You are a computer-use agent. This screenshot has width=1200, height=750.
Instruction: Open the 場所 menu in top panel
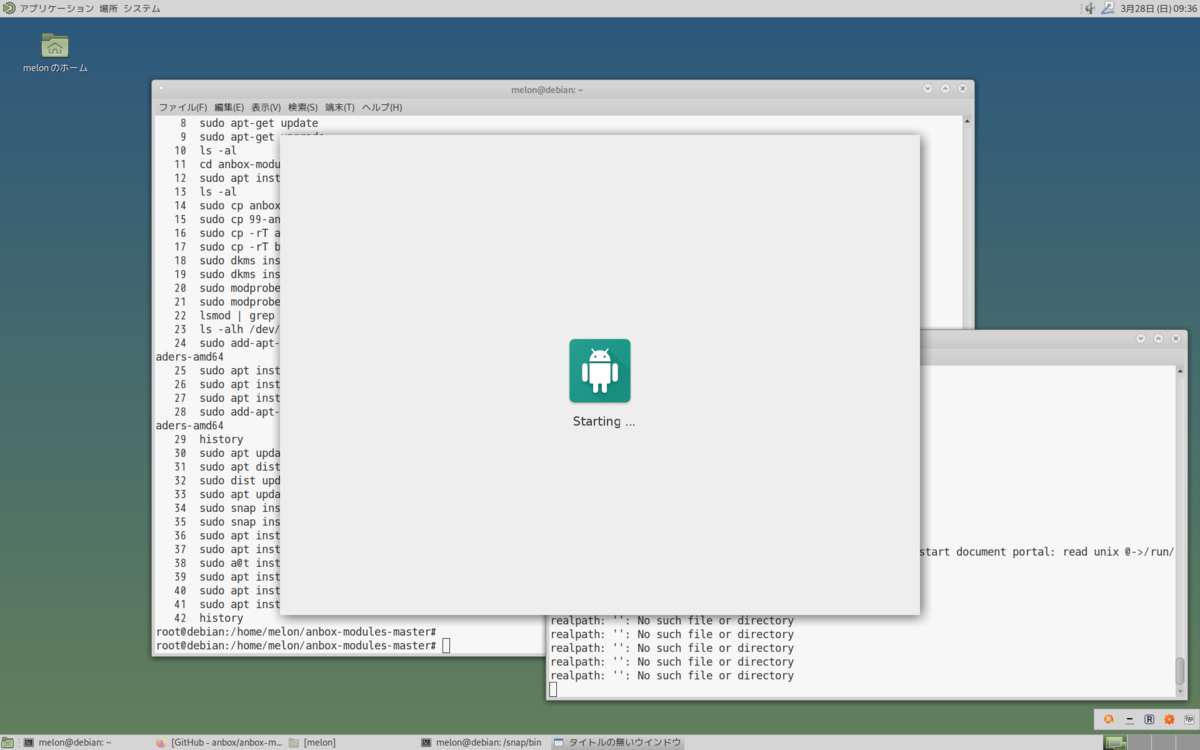pyautogui.click(x=108, y=8)
